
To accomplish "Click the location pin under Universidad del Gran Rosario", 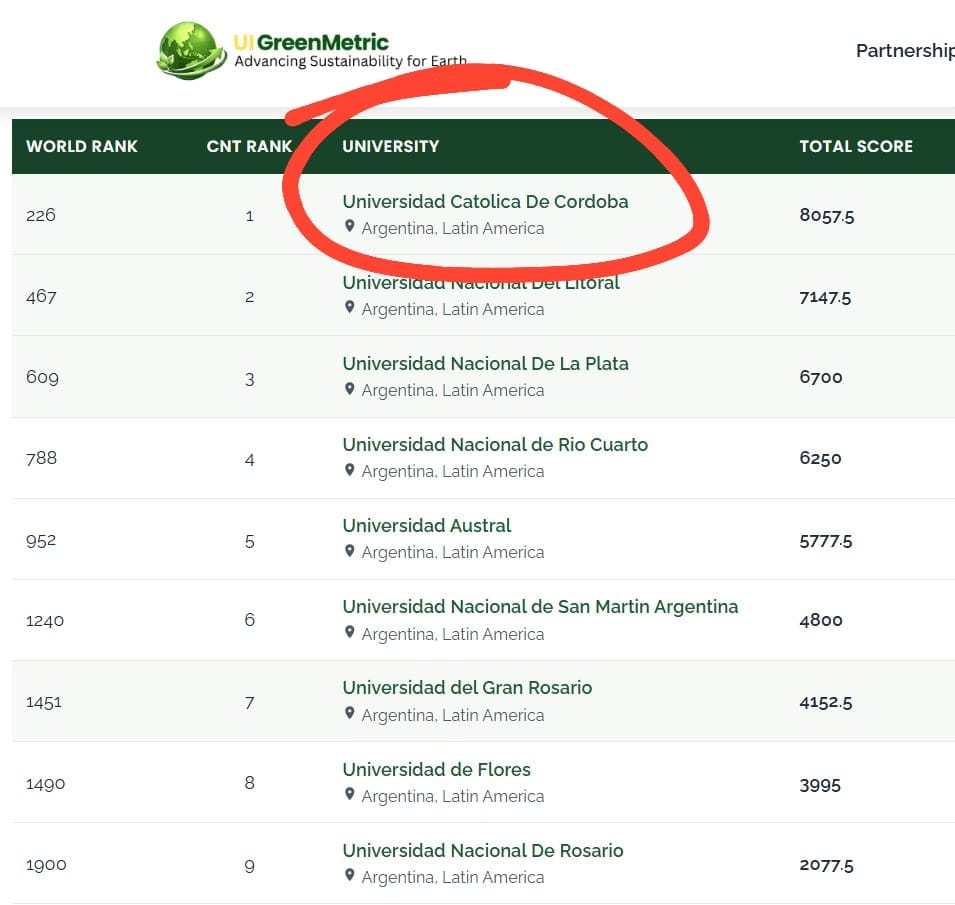I will 350,713.
